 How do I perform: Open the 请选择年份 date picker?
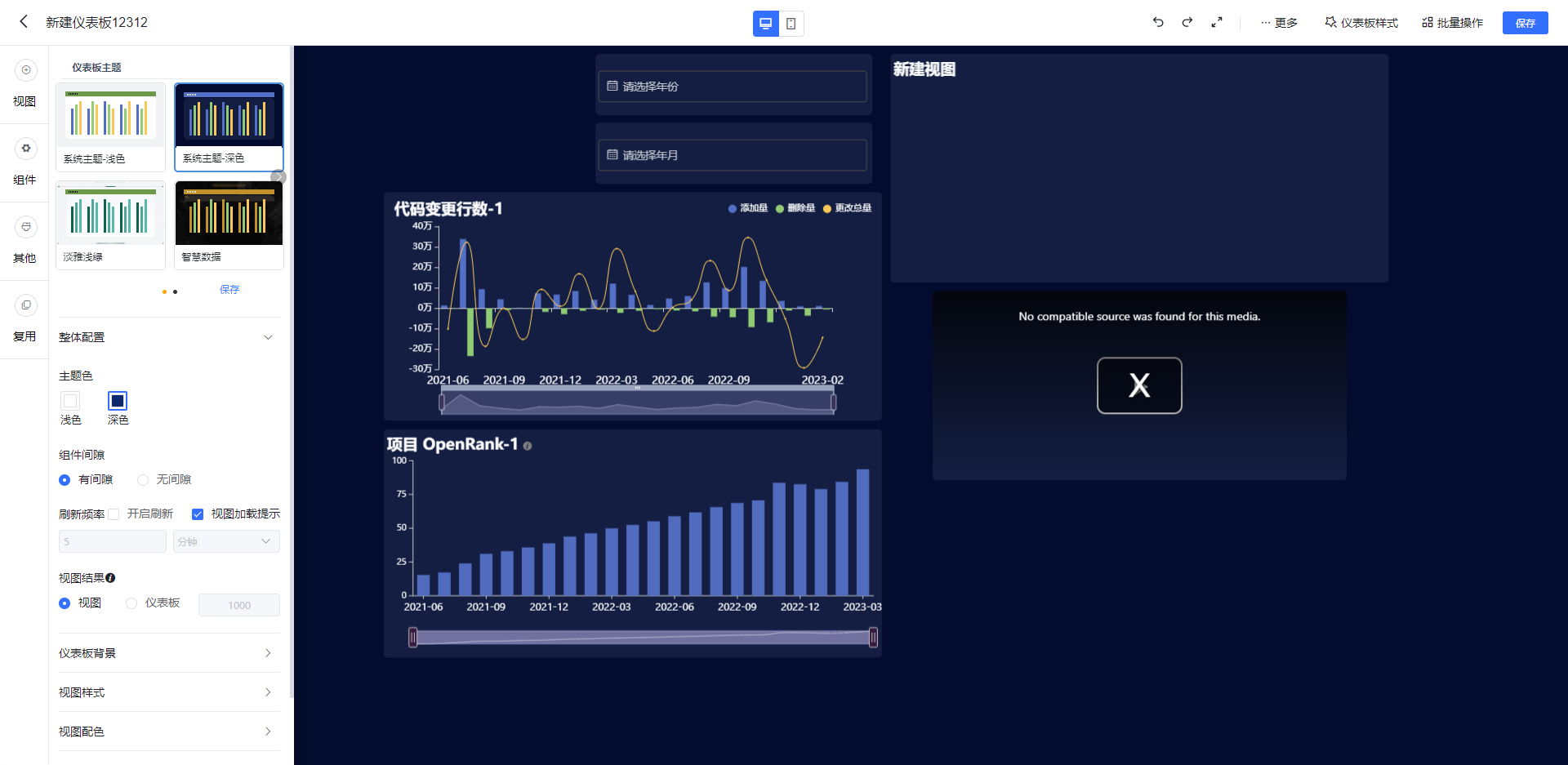[733, 87]
